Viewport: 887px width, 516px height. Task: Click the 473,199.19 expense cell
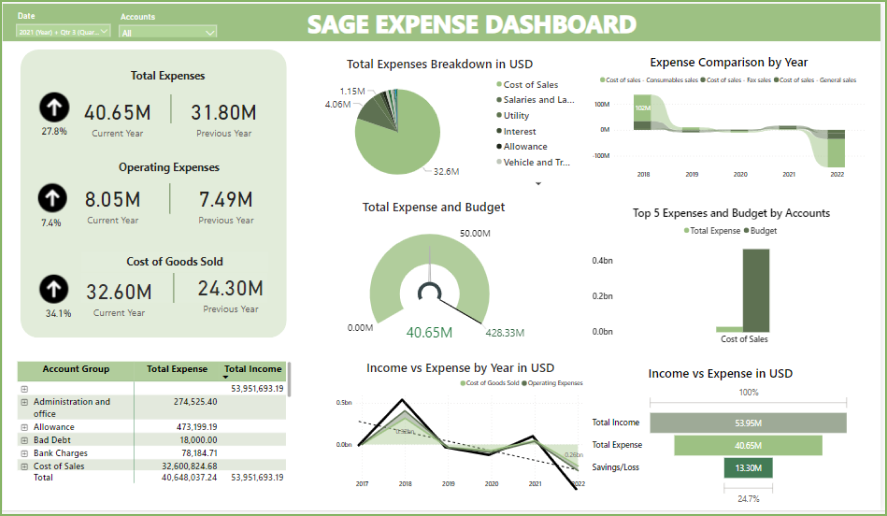pyautogui.click(x=197, y=427)
